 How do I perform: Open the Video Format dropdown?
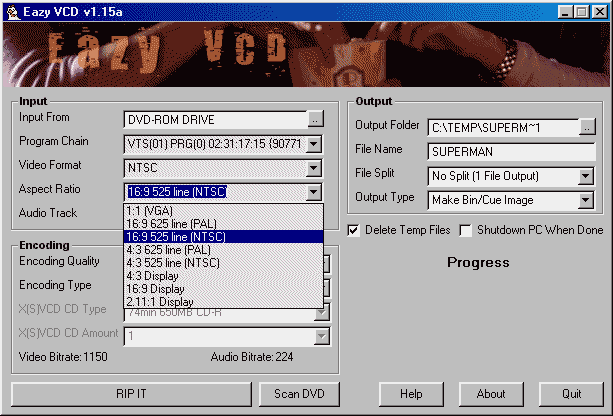pos(314,168)
